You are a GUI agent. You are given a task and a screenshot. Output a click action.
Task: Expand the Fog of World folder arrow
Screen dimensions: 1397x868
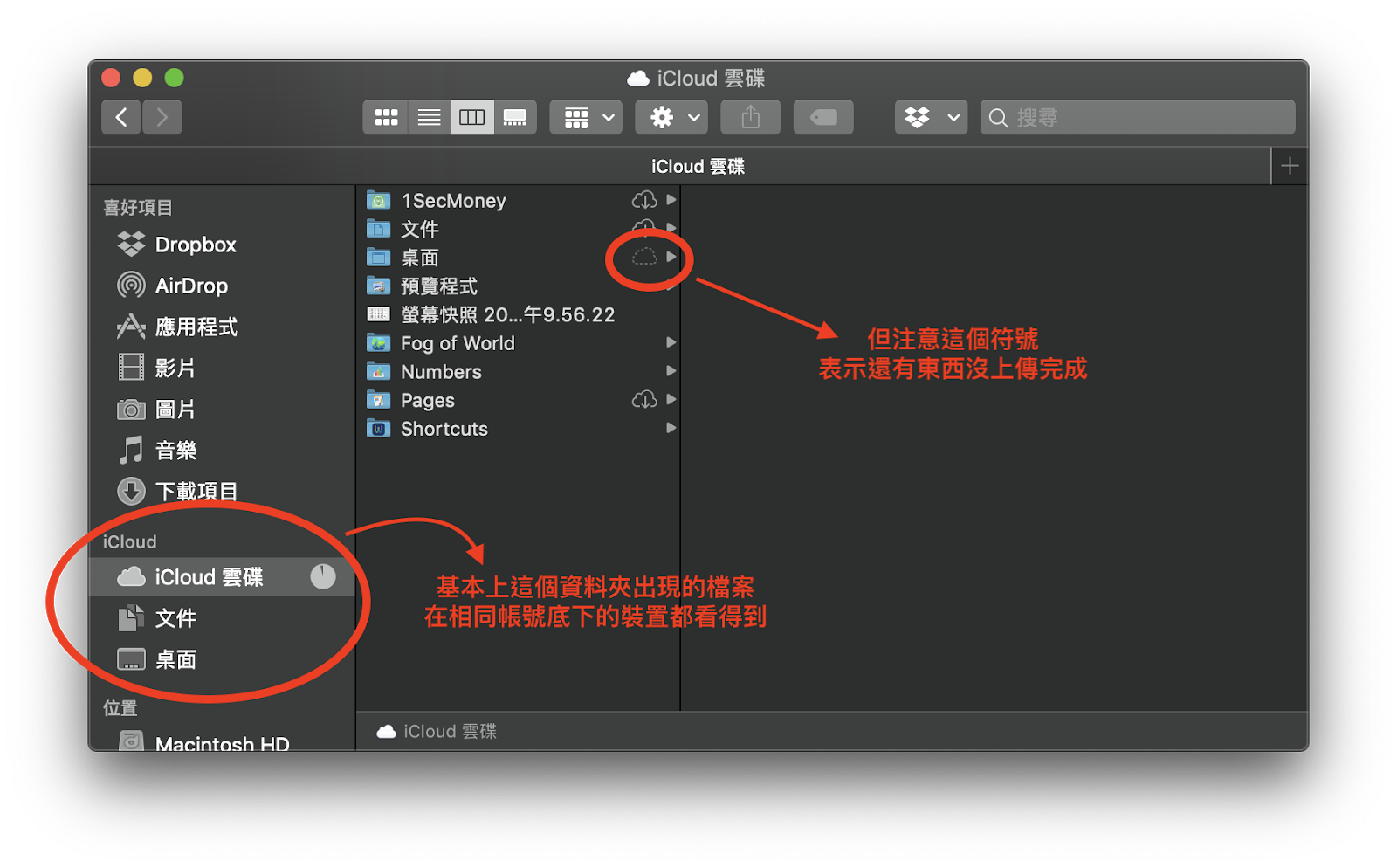tap(671, 342)
